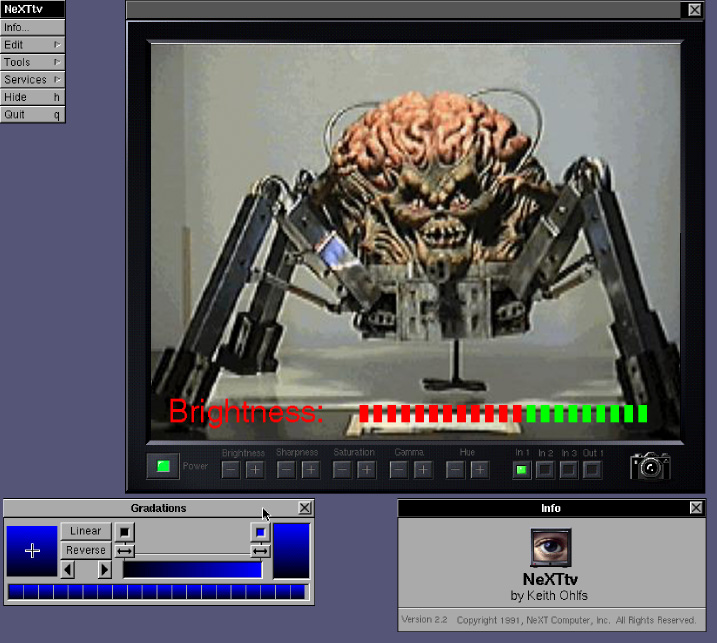Viewport: 717px width, 643px height.
Task: Click the red 'Brightness:' overlay text
Action: (246, 412)
